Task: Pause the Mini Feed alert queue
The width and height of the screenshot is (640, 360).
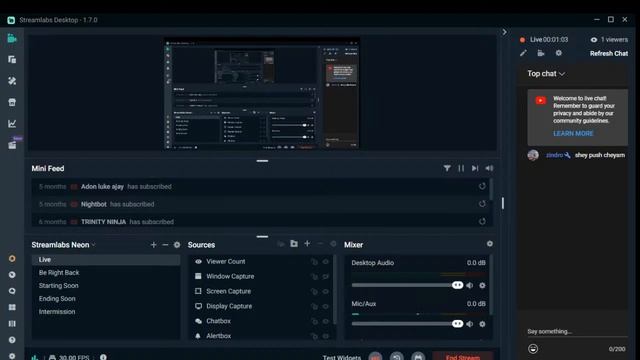Action: click(x=461, y=168)
